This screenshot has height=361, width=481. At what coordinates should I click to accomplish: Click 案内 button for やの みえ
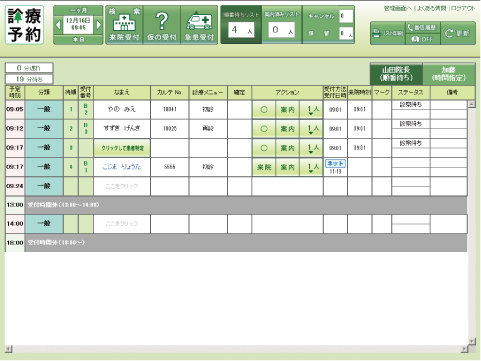pos(287,110)
